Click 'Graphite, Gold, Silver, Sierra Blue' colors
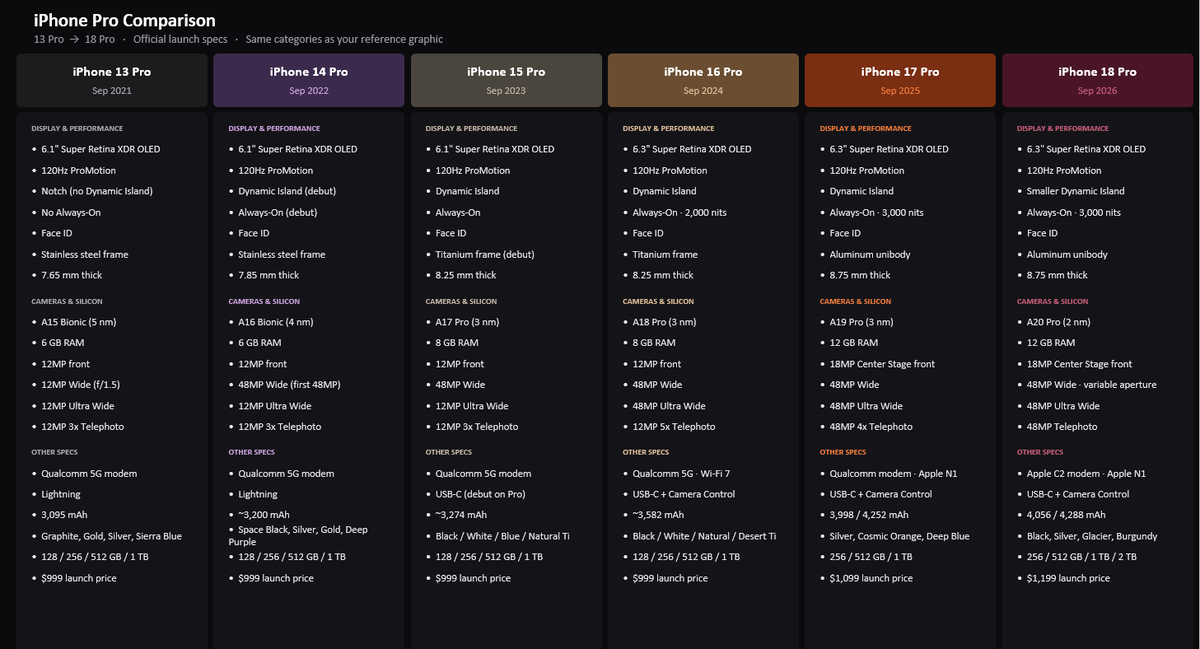 coord(112,536)
